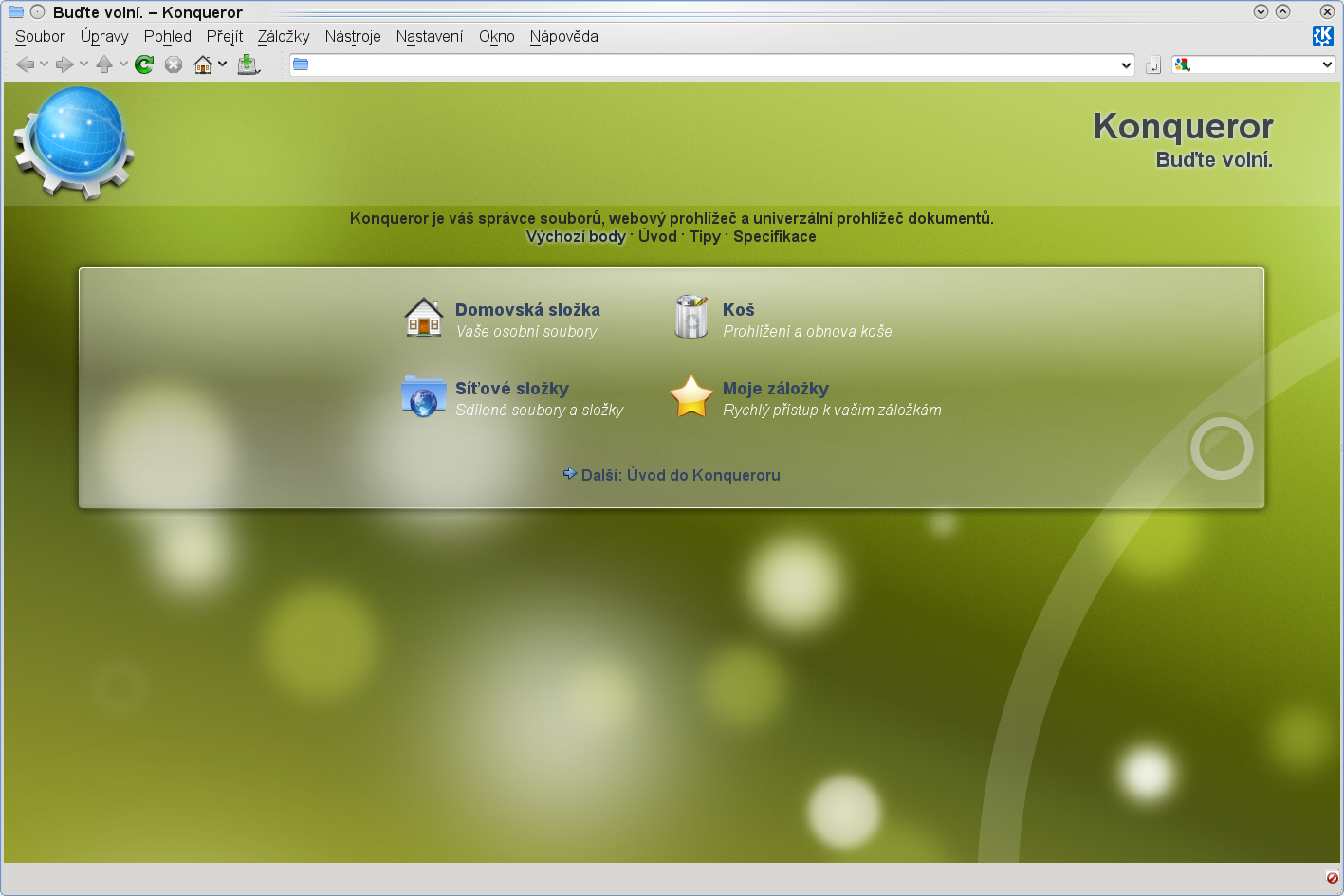Open the Nápověda menu
1344x896 pixels.
564,36
